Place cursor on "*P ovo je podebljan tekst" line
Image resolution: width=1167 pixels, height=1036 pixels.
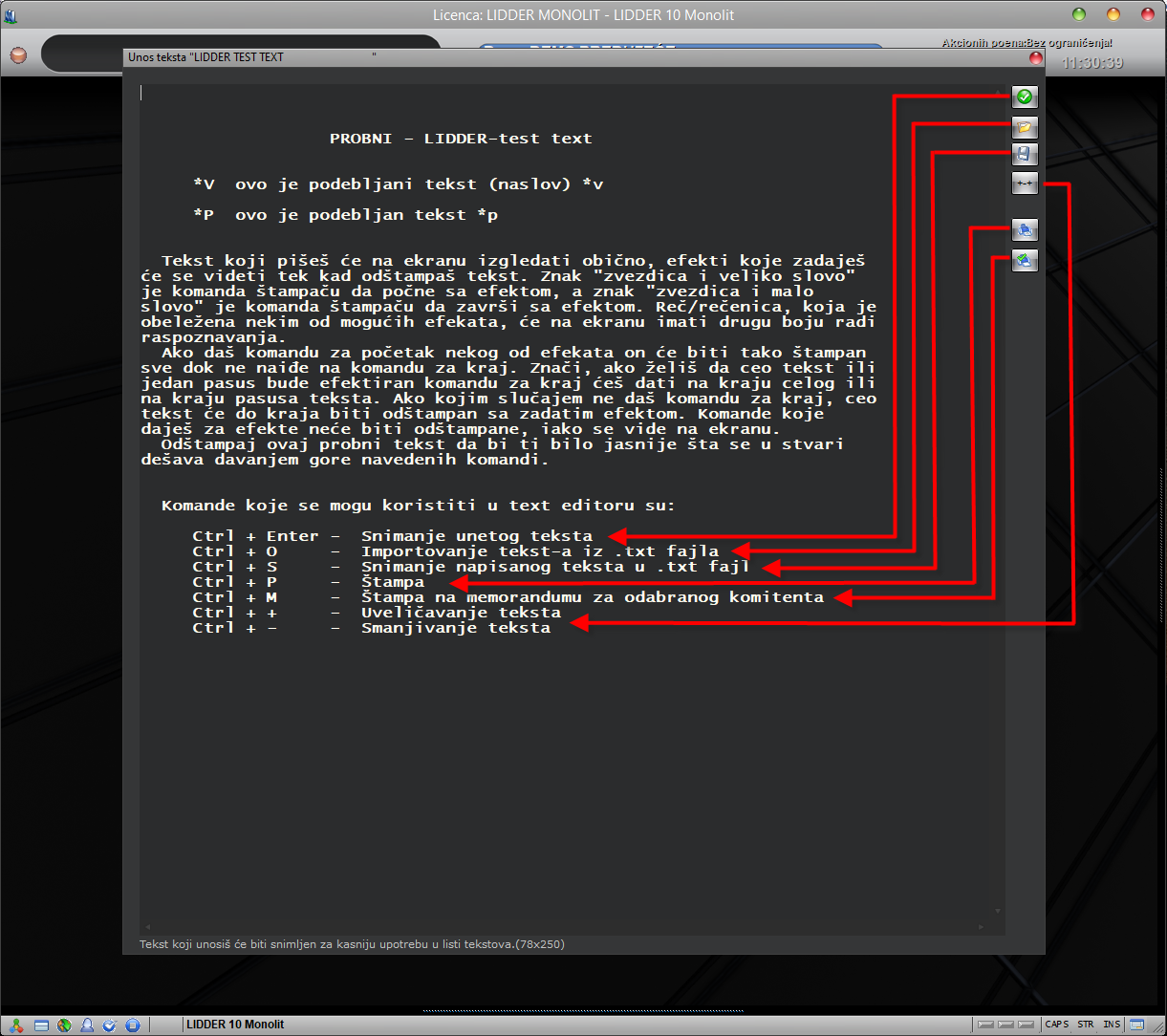[345, 215]
